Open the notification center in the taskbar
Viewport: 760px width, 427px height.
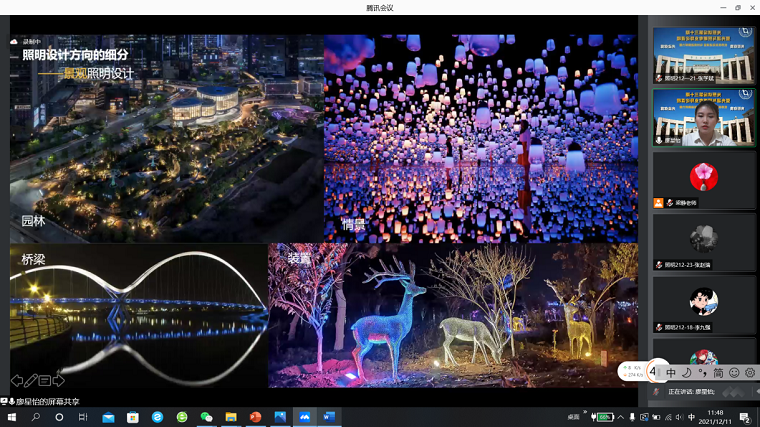(745, 417)
